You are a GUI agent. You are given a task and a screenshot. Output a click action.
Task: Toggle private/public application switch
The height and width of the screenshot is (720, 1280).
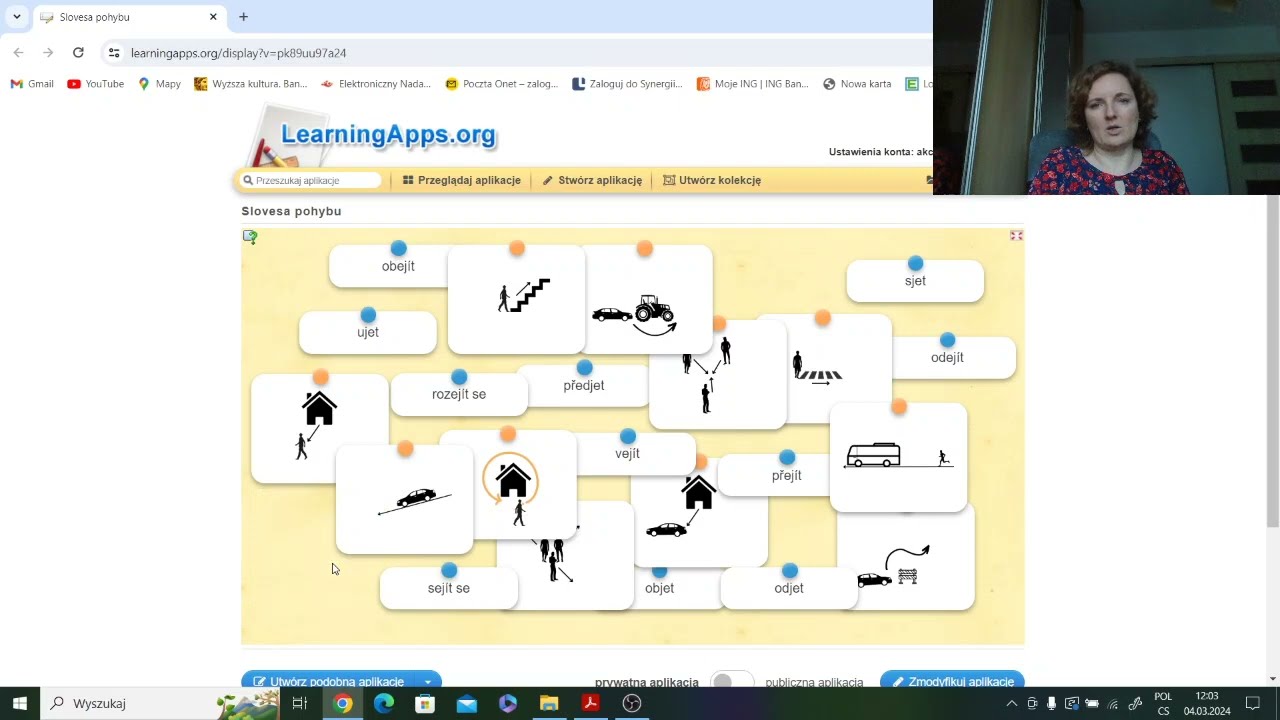[732, 681]
